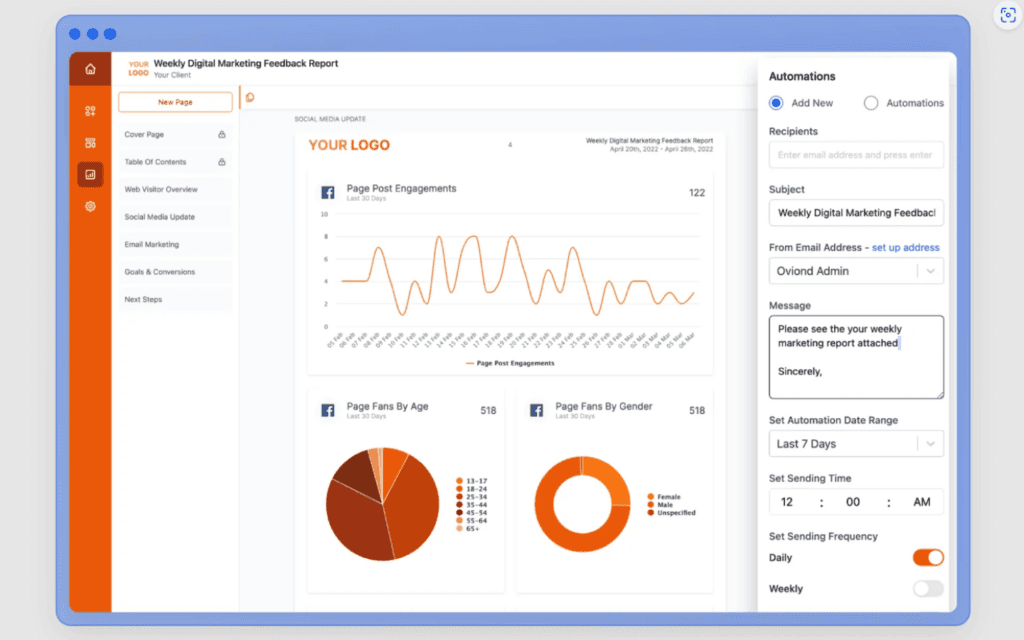Click the SOCIAL MEDIA UPDATE section label

(x=330, y=119)
